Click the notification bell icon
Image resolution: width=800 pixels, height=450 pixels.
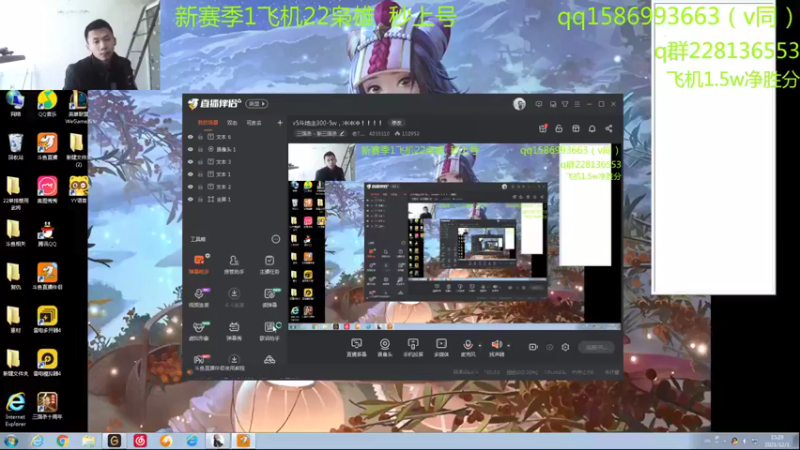click(x=592, y=129)
